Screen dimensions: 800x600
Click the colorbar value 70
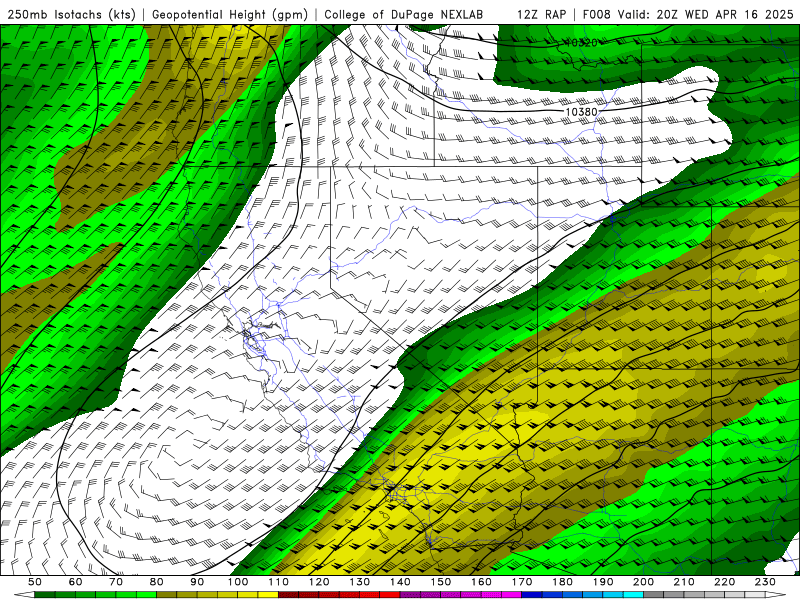(116, 582)
